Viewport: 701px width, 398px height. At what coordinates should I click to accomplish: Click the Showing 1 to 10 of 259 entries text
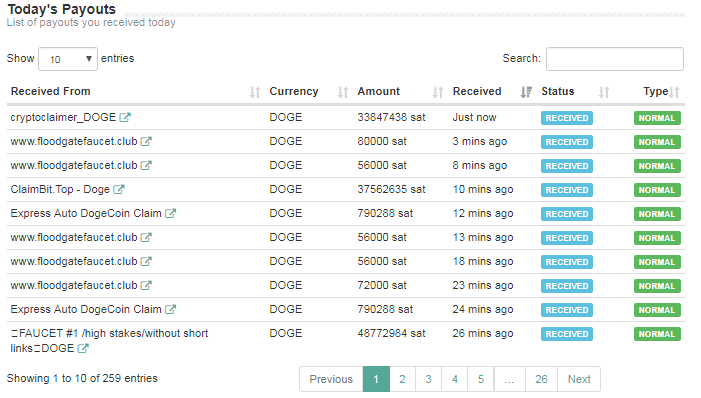pyautogui.click(x=82, y=378)
